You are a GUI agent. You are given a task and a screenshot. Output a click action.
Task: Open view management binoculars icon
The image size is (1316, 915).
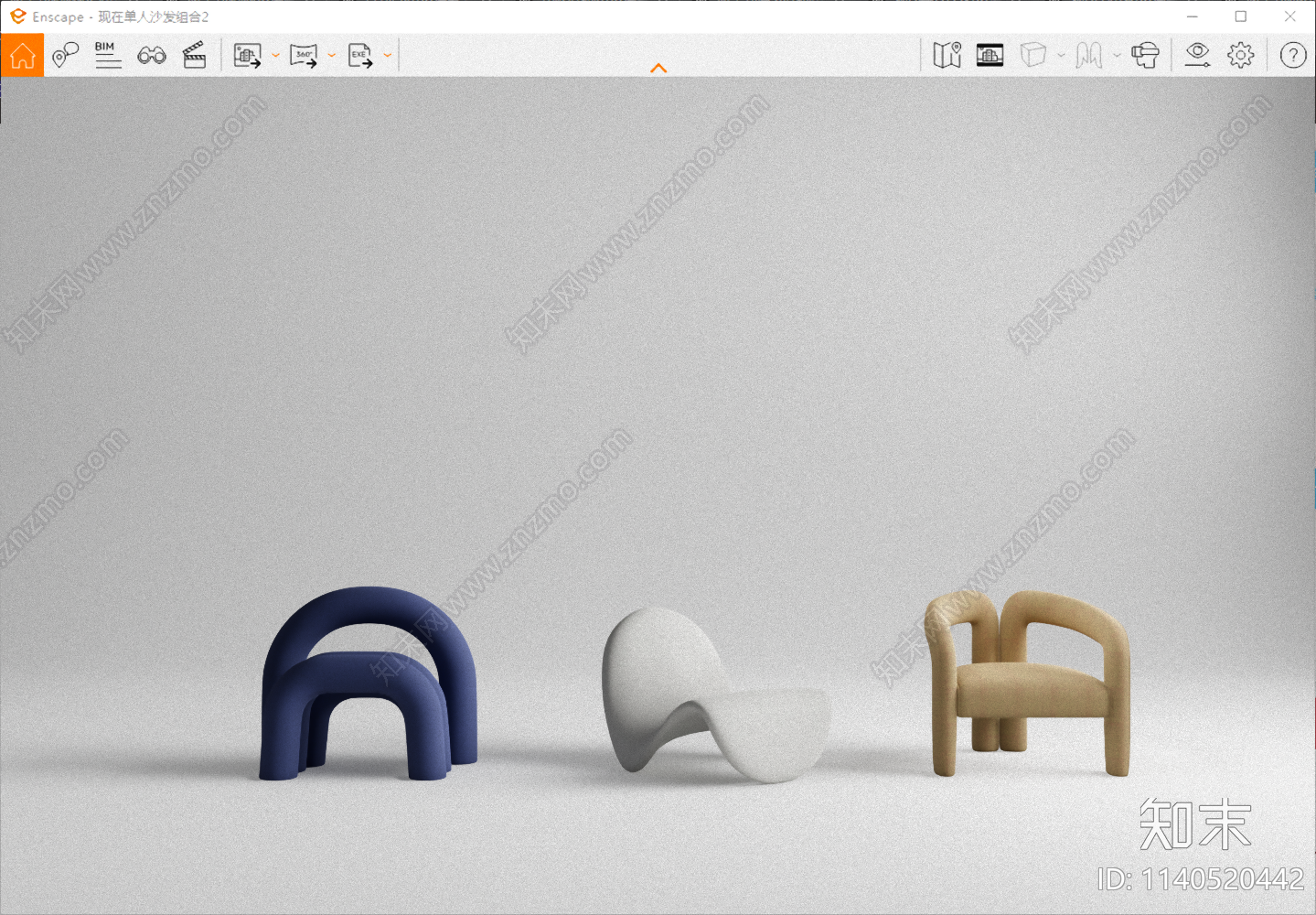tap(152, 56)
